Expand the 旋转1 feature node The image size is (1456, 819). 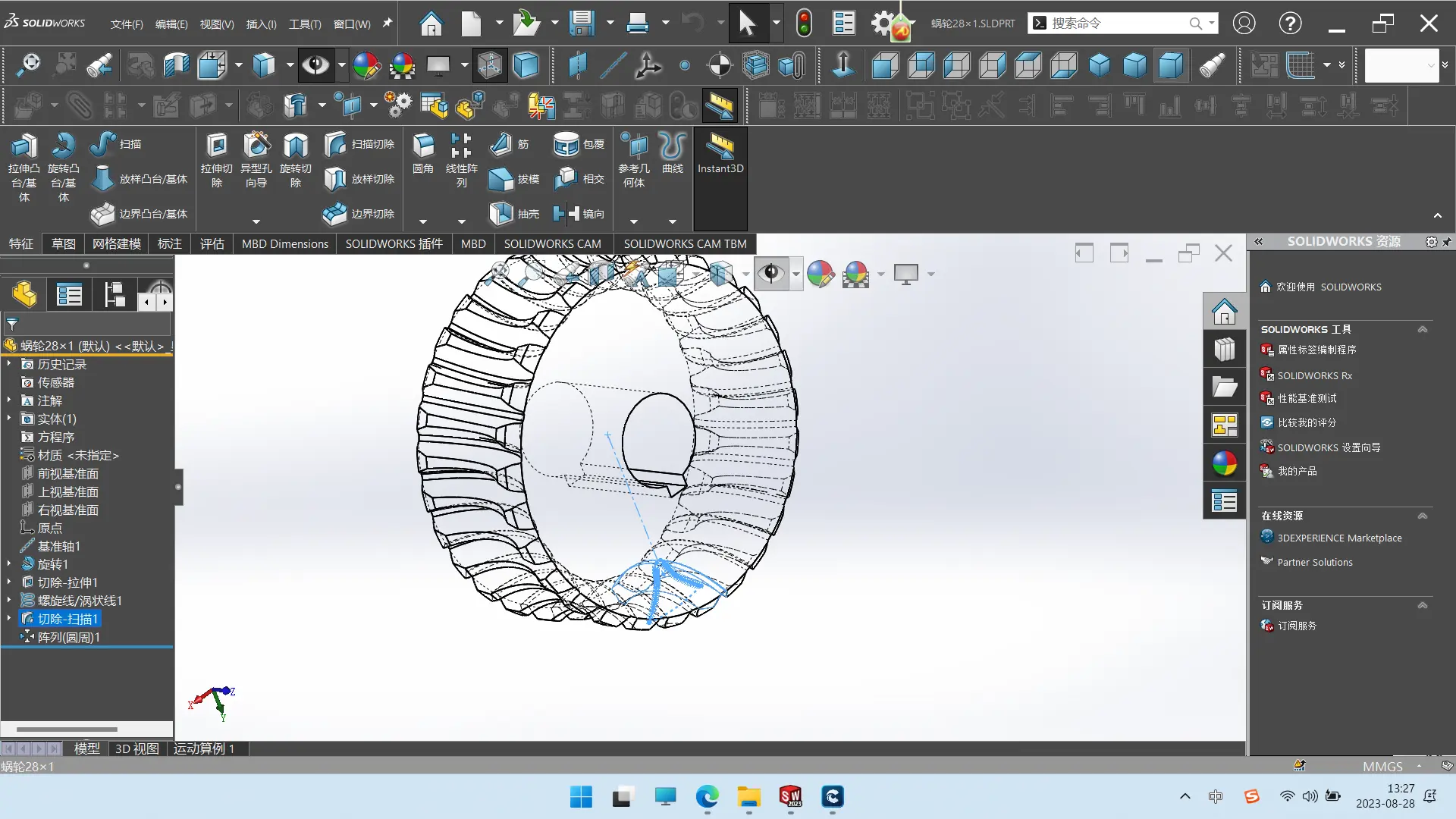pyautogui.click(x=9, y=564)
